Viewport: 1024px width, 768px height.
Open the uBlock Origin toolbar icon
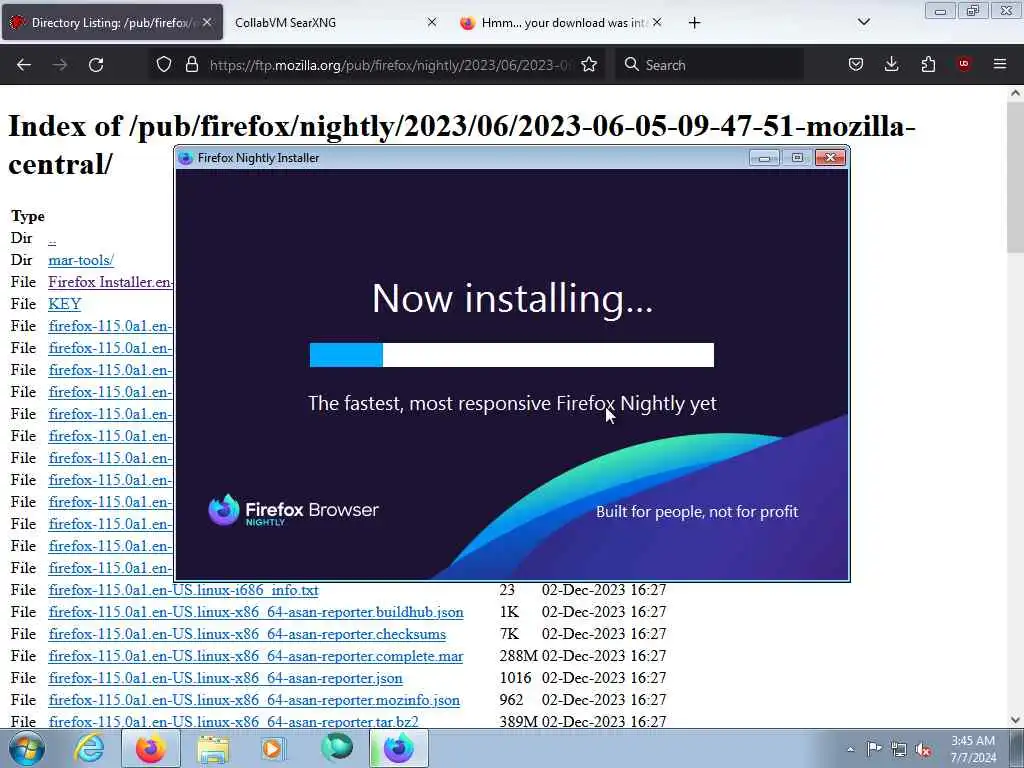963,64
